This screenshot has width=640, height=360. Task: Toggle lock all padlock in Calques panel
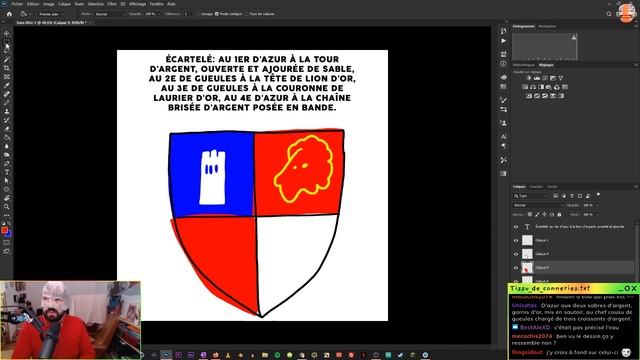click(560, 214)
